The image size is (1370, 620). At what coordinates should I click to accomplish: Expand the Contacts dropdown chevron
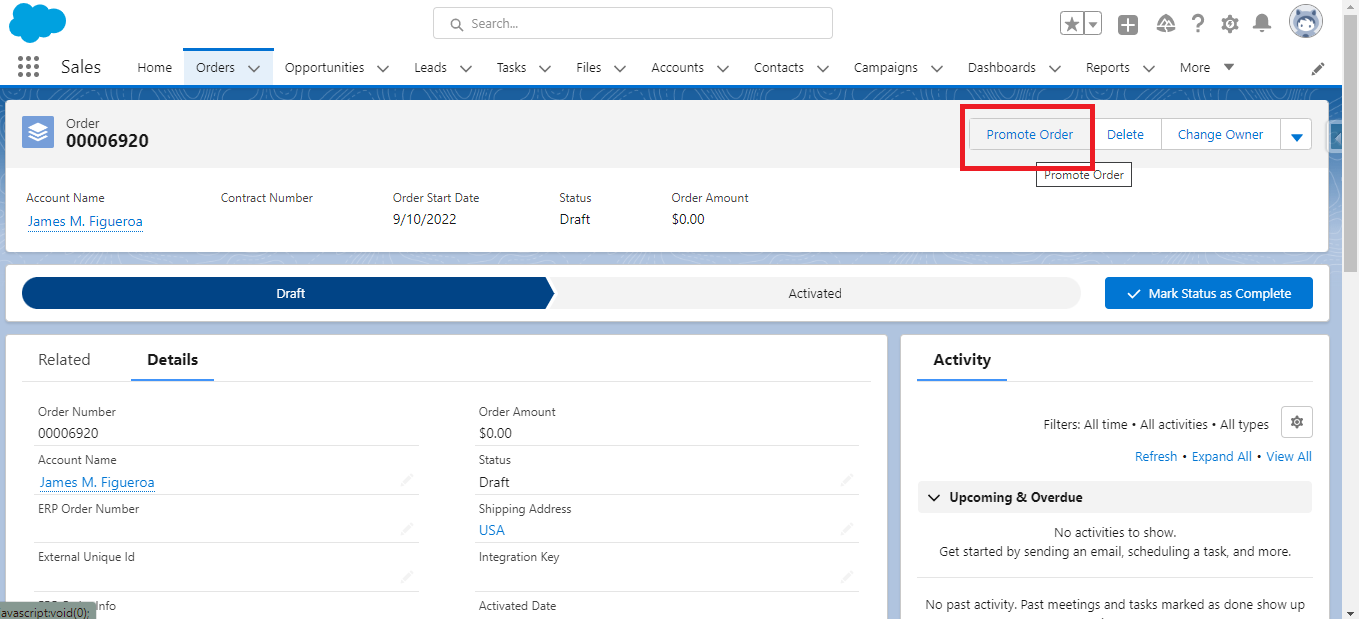[823, 68]
